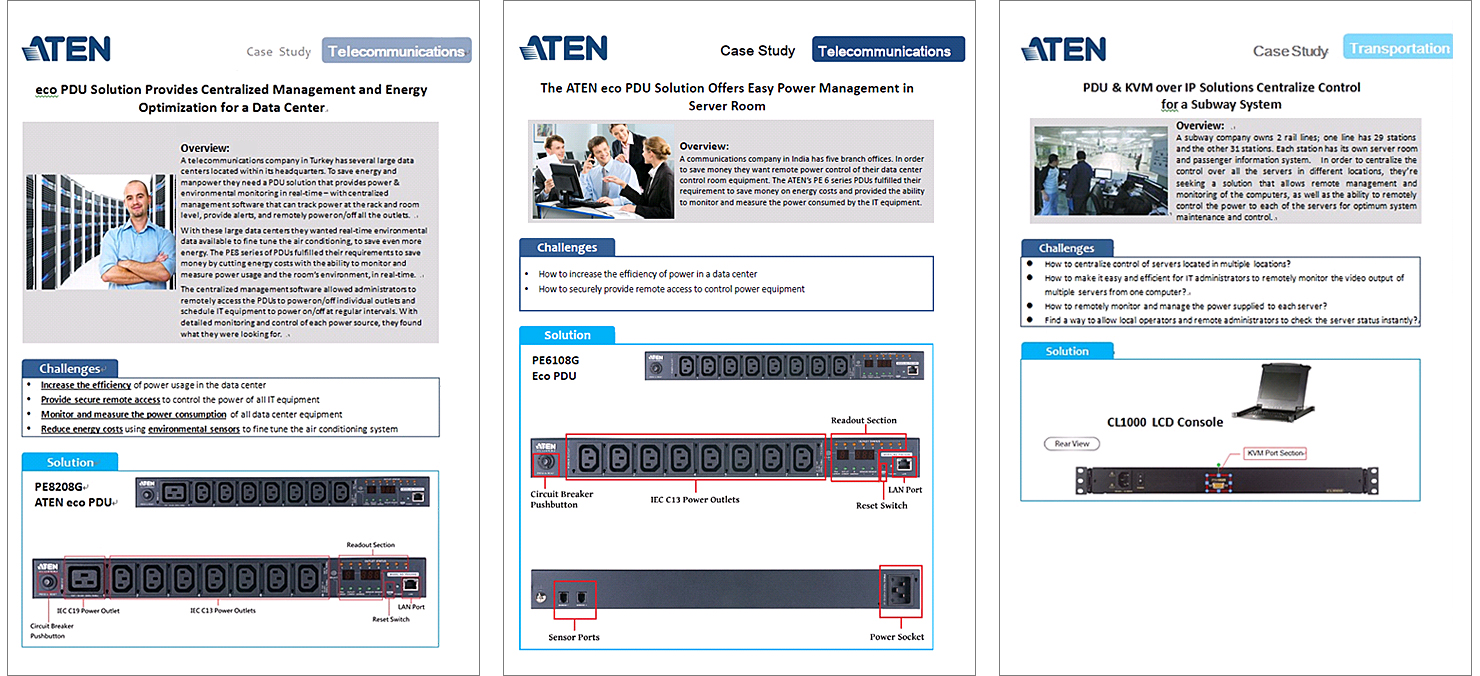Viewport: 1480px width, 676px height.
Task: Click the Circuit Breaker Pushbutton label on PE8208G
Action: point(52,631)
